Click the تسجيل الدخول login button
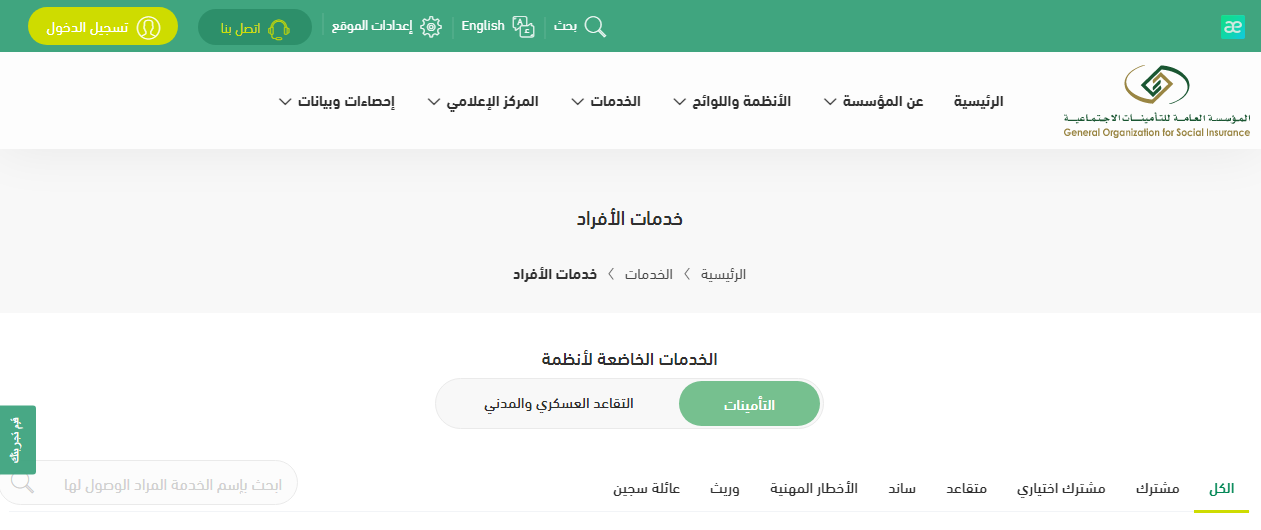1261x530 pixels. [103, 27]
